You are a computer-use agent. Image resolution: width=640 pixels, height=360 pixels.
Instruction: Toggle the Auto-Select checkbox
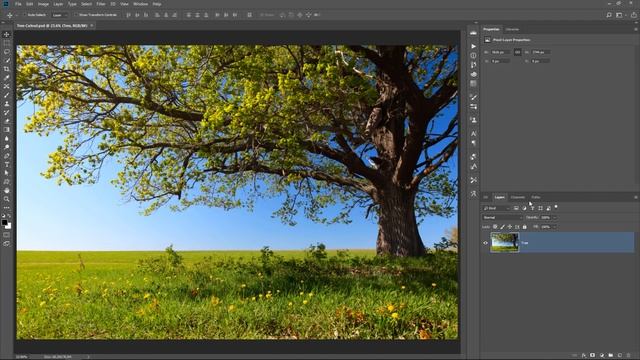(24, 15)
